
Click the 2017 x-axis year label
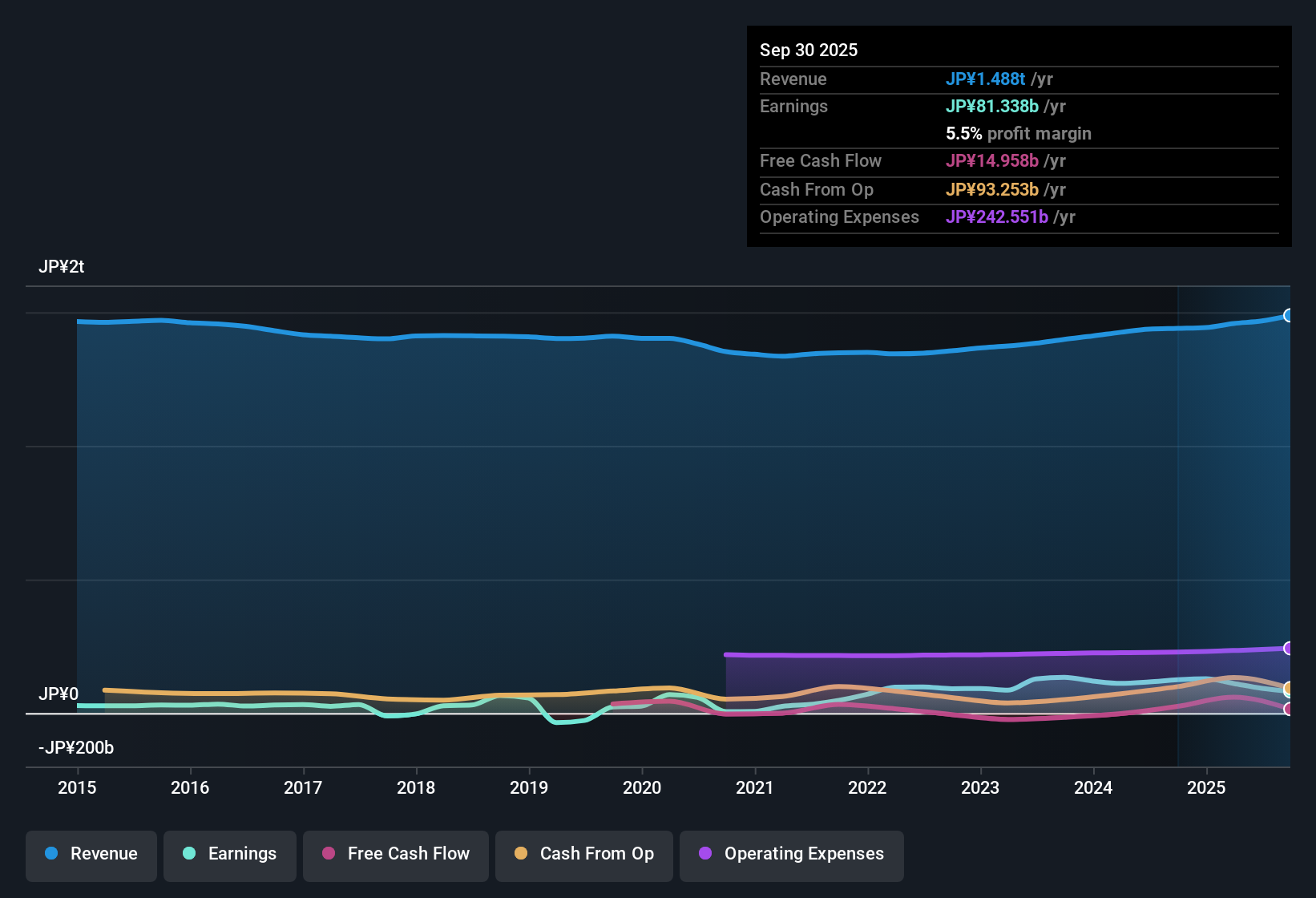coord(303,787)
